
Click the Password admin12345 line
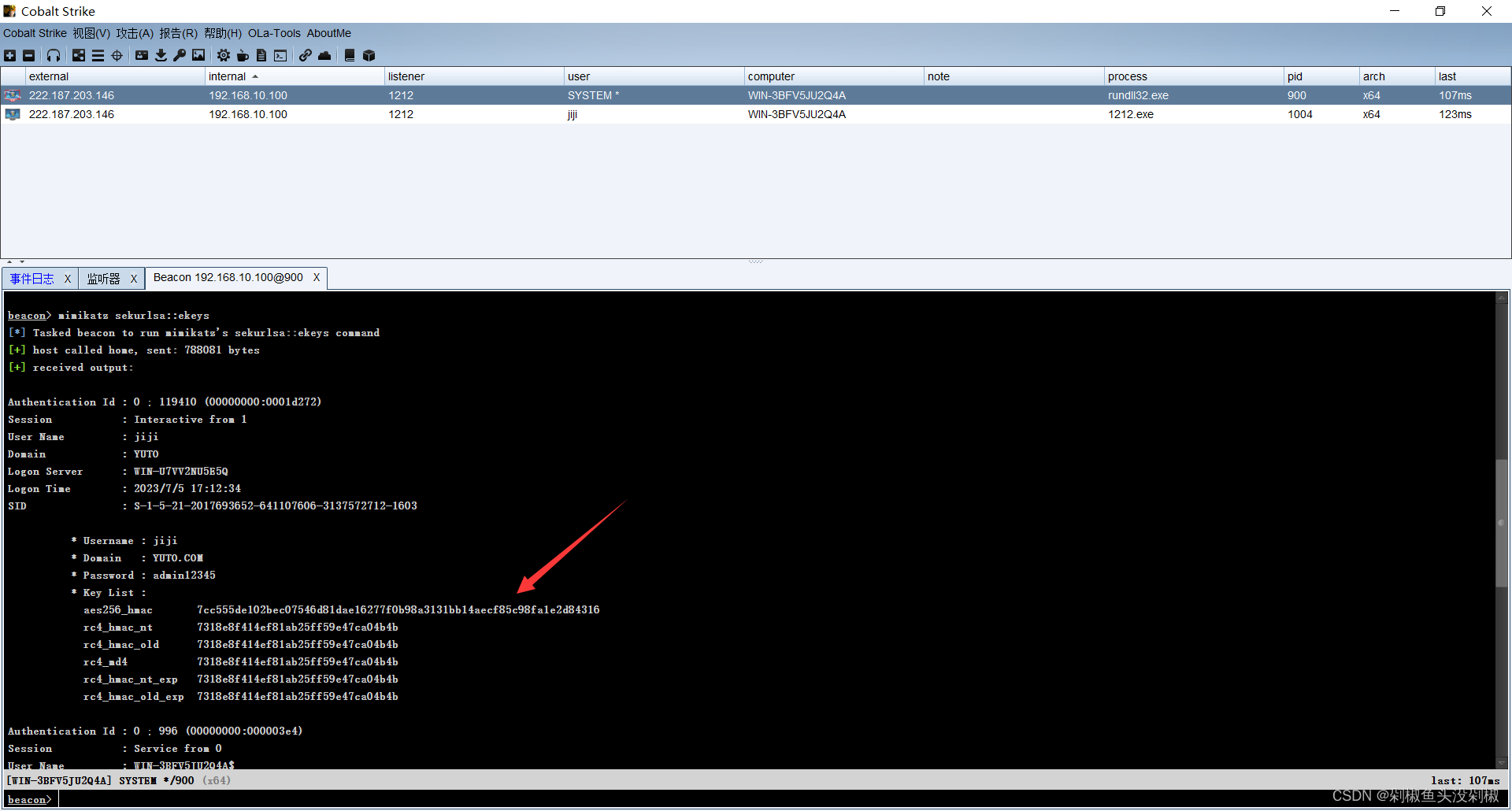143,576
